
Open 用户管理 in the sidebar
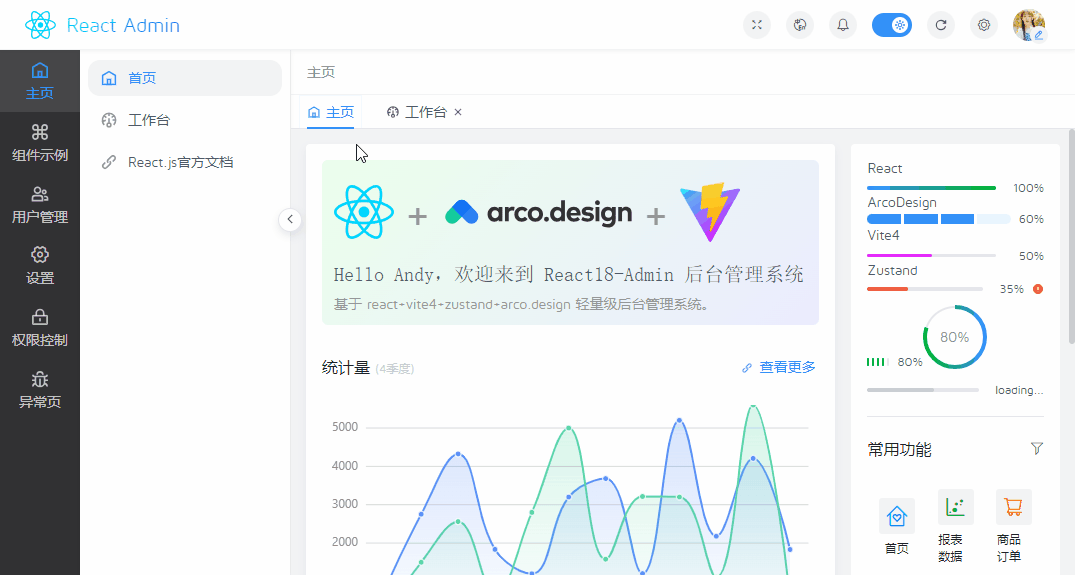click(40, 204)
